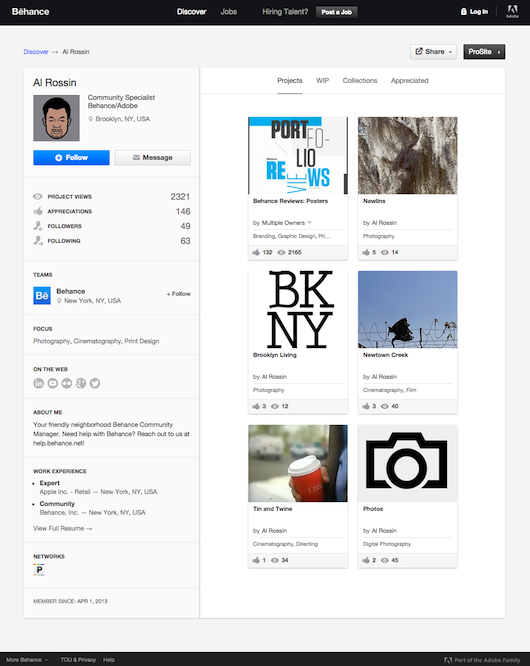Expand the Share dropdown
The image size is (530, 666).
[433, 51]
